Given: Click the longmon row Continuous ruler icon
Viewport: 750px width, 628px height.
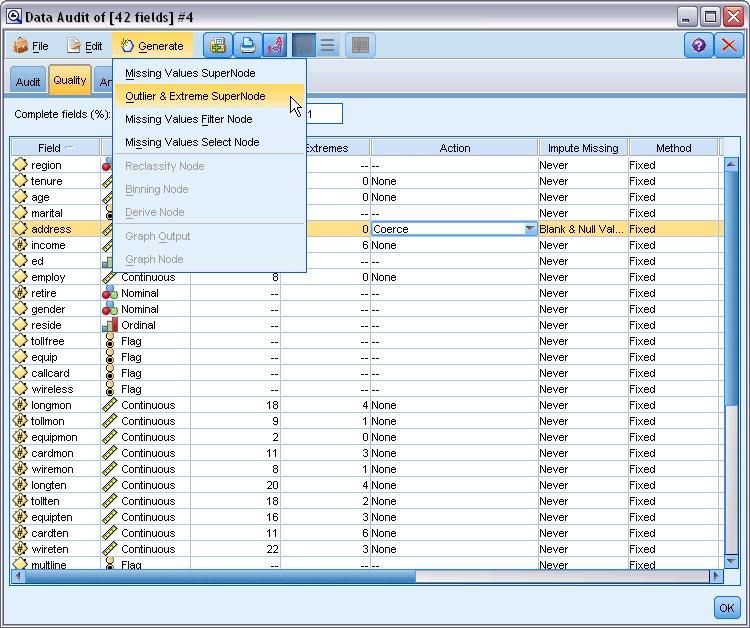Looking at the screenshot, I should [110, 405].
